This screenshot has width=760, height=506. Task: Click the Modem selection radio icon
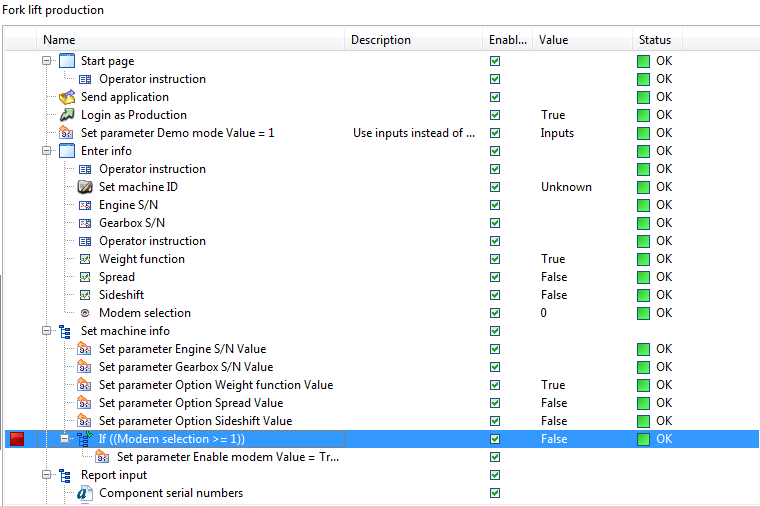[85, 313]
